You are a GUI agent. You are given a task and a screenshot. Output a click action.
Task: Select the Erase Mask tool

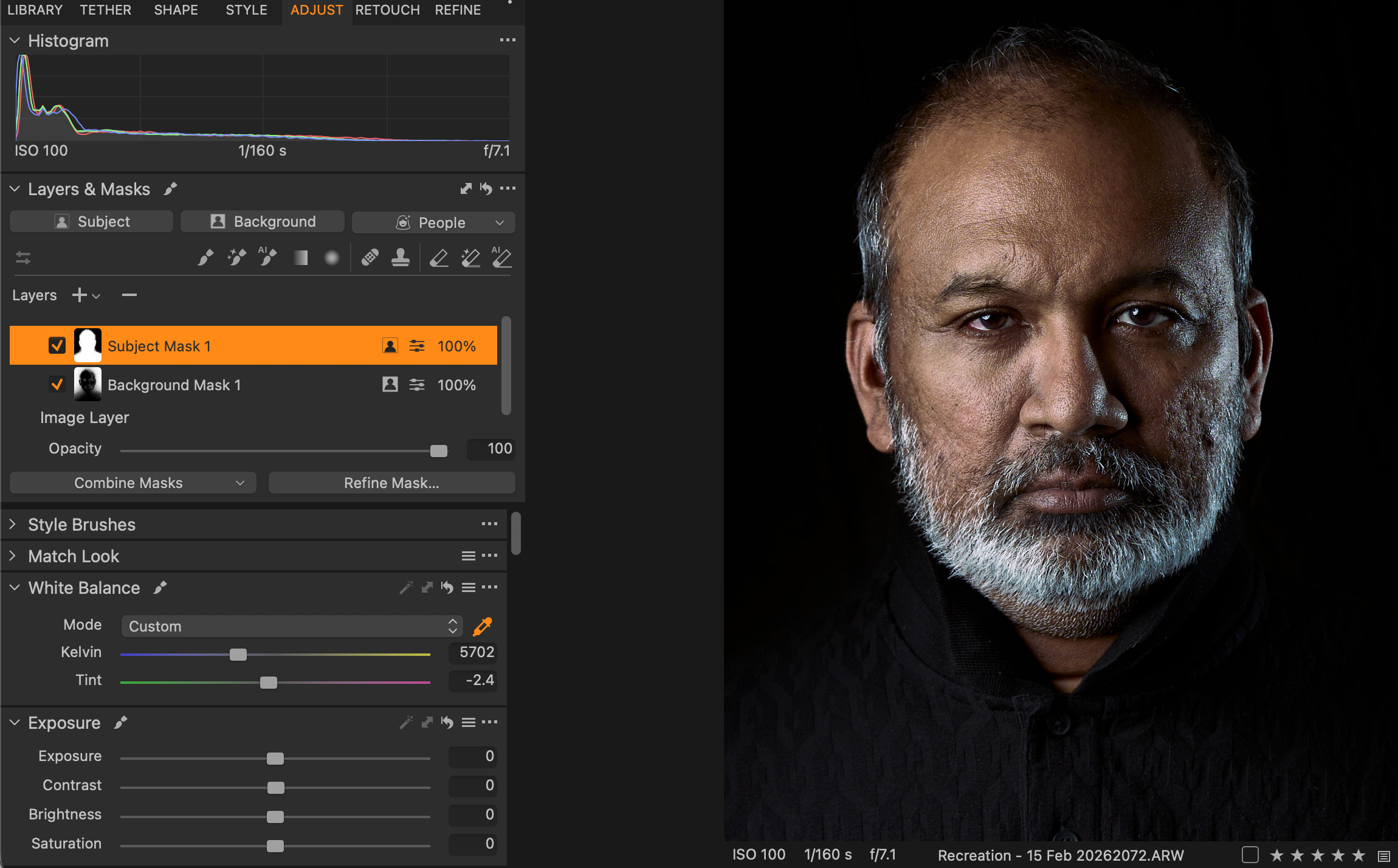point(438,258)
